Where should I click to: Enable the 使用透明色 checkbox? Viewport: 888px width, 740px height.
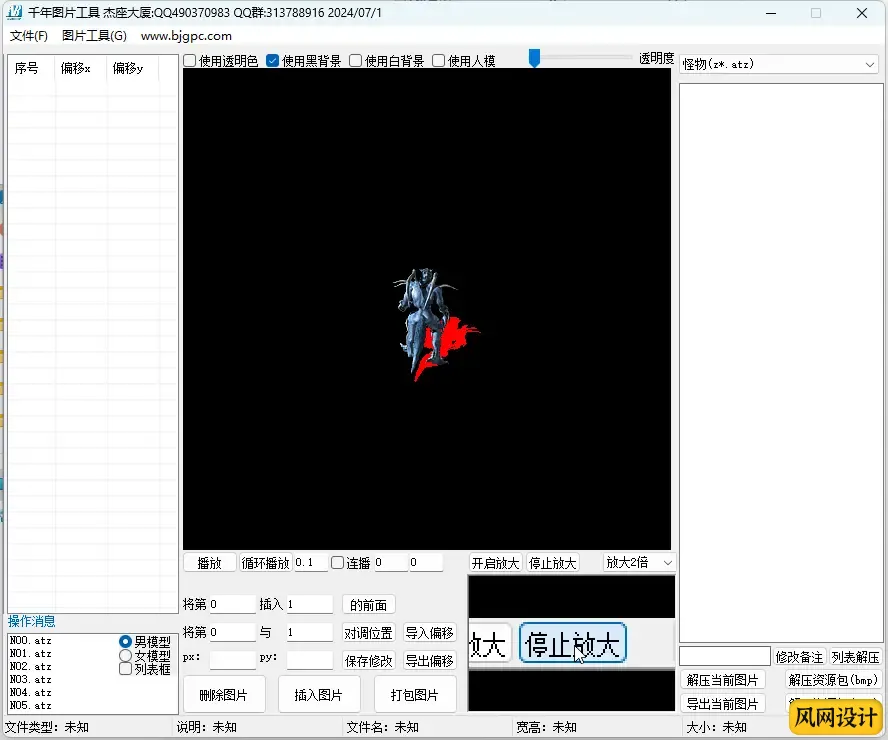tap(190, 61)
